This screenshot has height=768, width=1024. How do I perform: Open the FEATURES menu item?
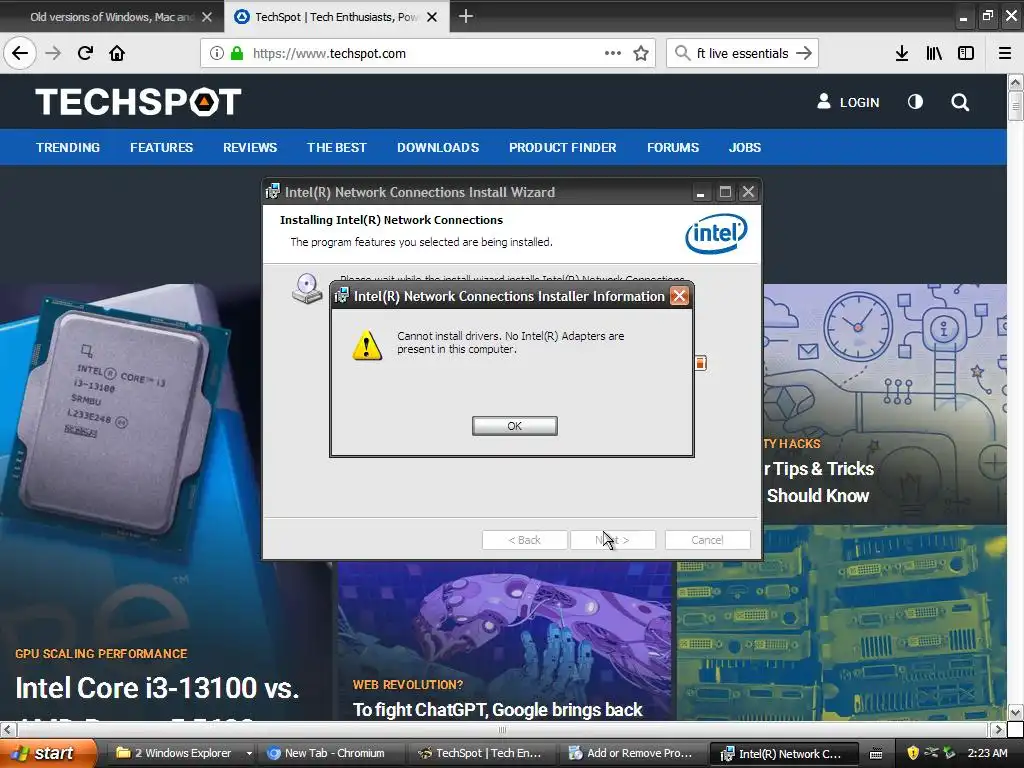click(x=161, y=148)
